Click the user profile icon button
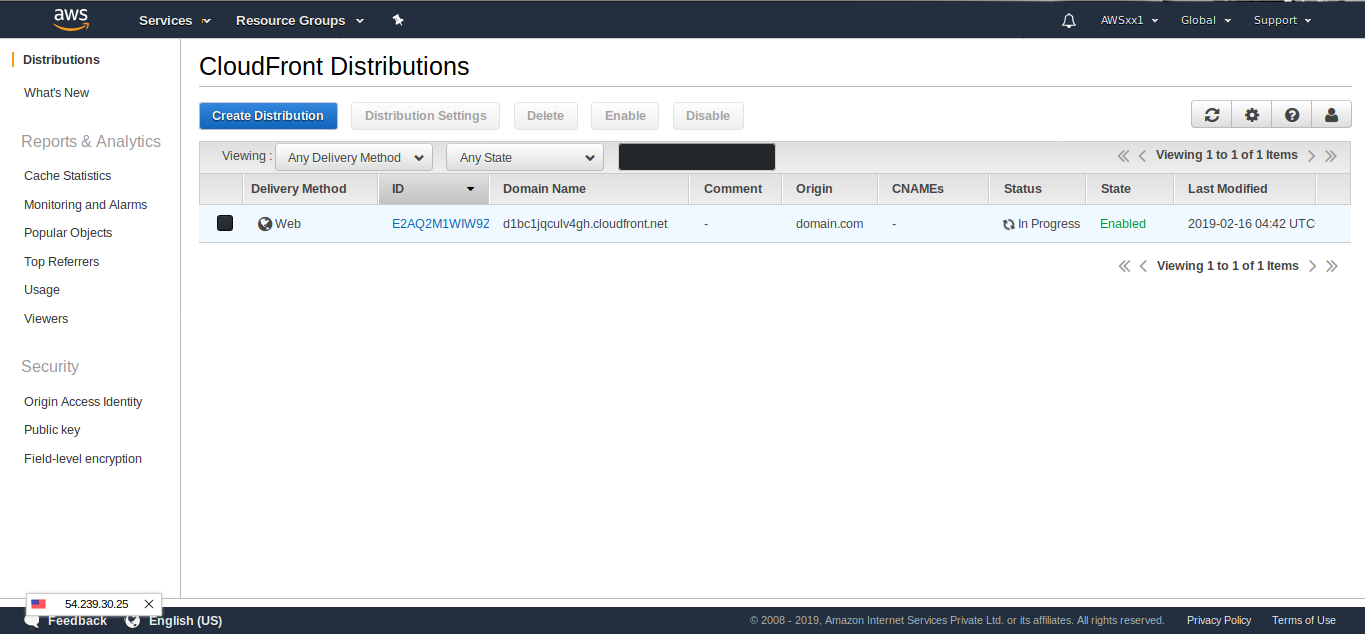The height and width of the screenshot is (634, 1365). point(1331,115)
